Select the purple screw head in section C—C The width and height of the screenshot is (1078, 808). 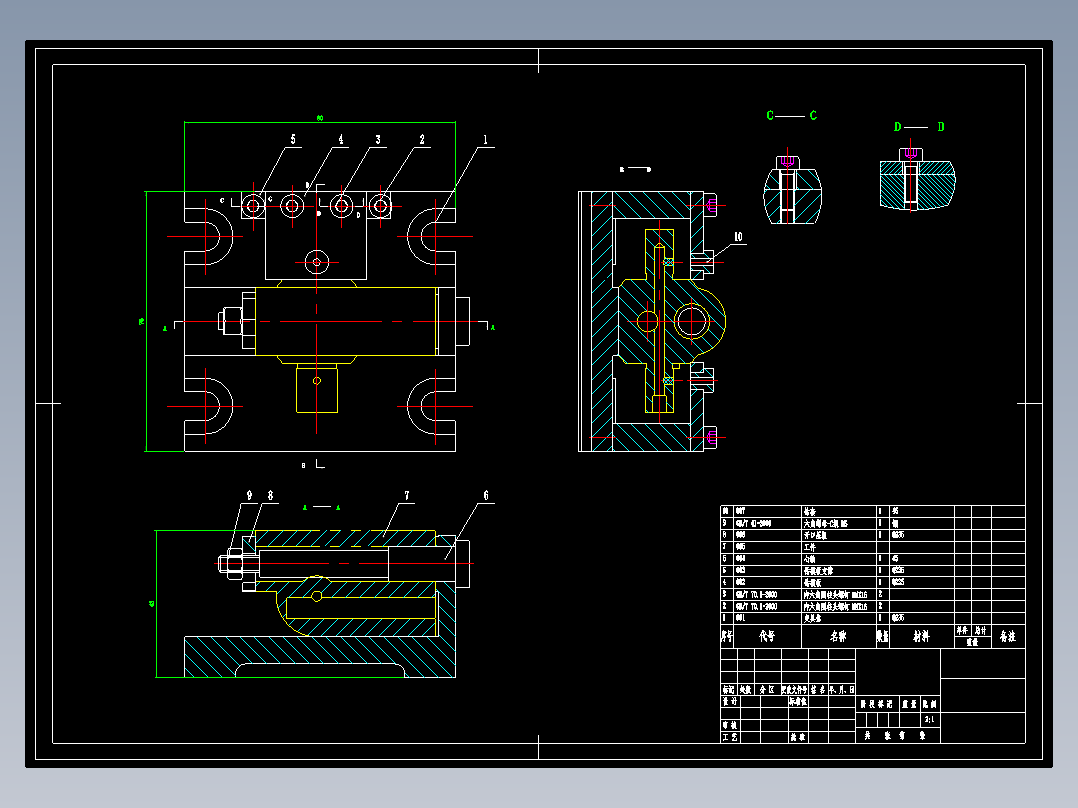point(787,161)
